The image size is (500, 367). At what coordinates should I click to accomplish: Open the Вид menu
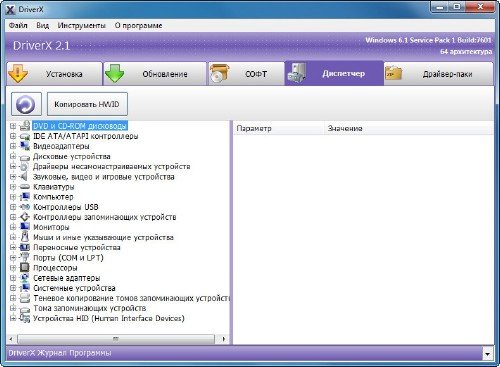tap(42, 25)
